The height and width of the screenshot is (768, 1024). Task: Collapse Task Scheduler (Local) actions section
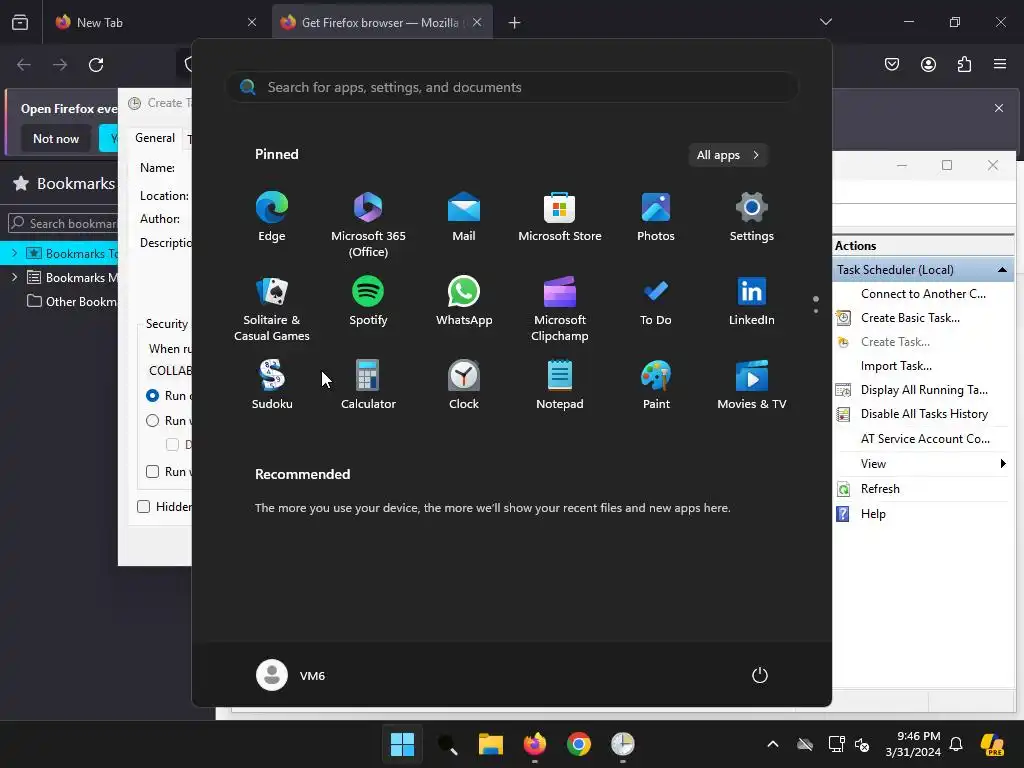tap(1002, 270)
